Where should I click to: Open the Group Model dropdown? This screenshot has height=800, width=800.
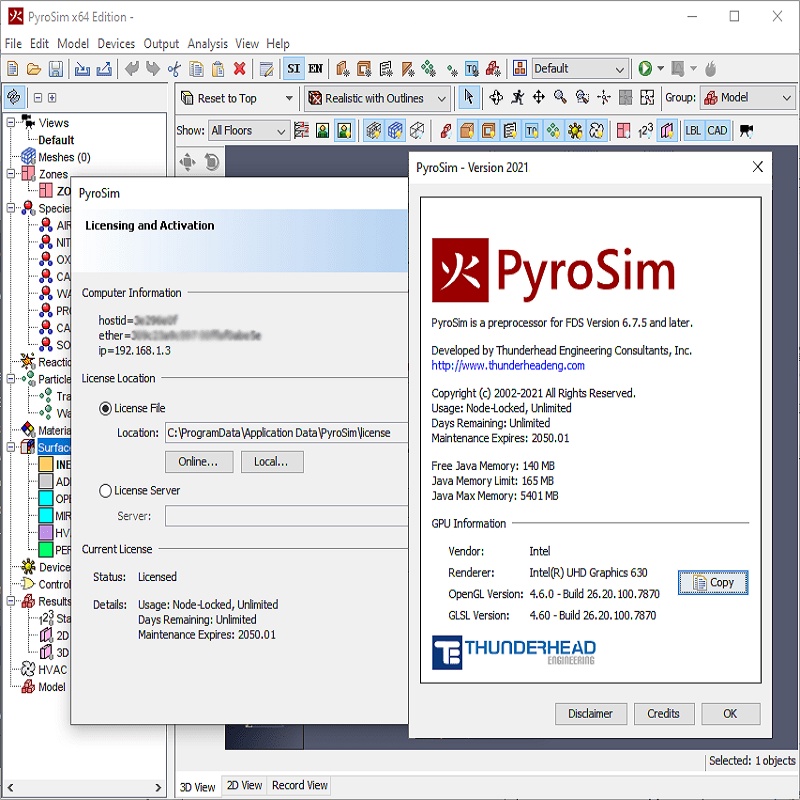746,98
